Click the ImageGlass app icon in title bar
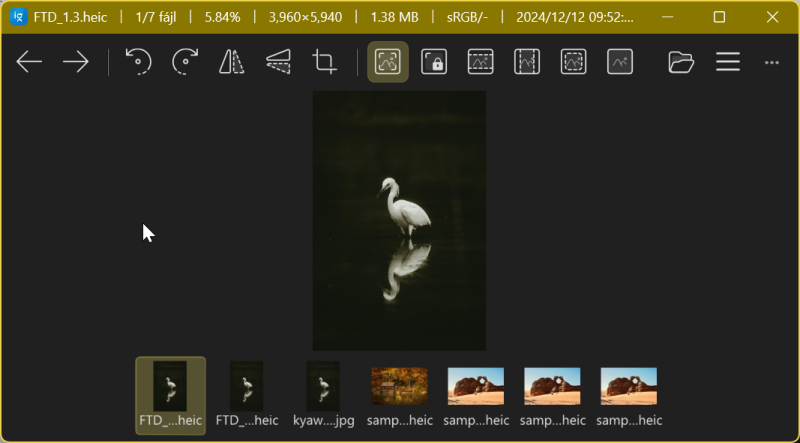Viewport: 800px width, 443px height. (18, 17)
